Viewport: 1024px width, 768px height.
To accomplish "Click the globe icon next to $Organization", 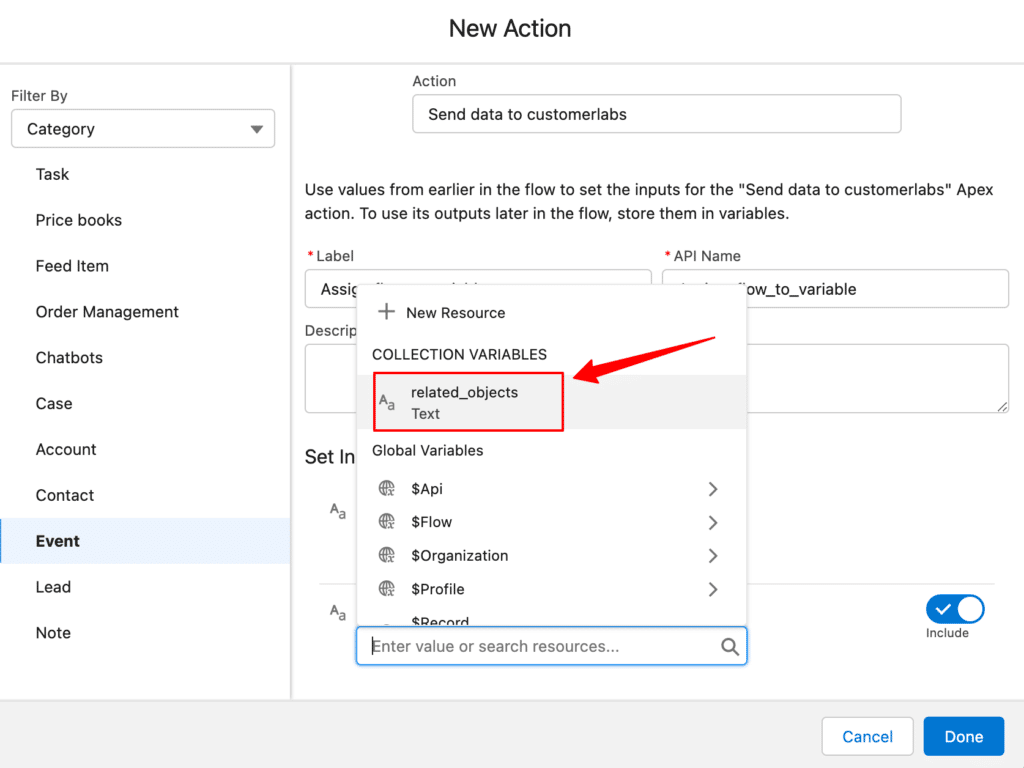I will [x=387, y=555].
